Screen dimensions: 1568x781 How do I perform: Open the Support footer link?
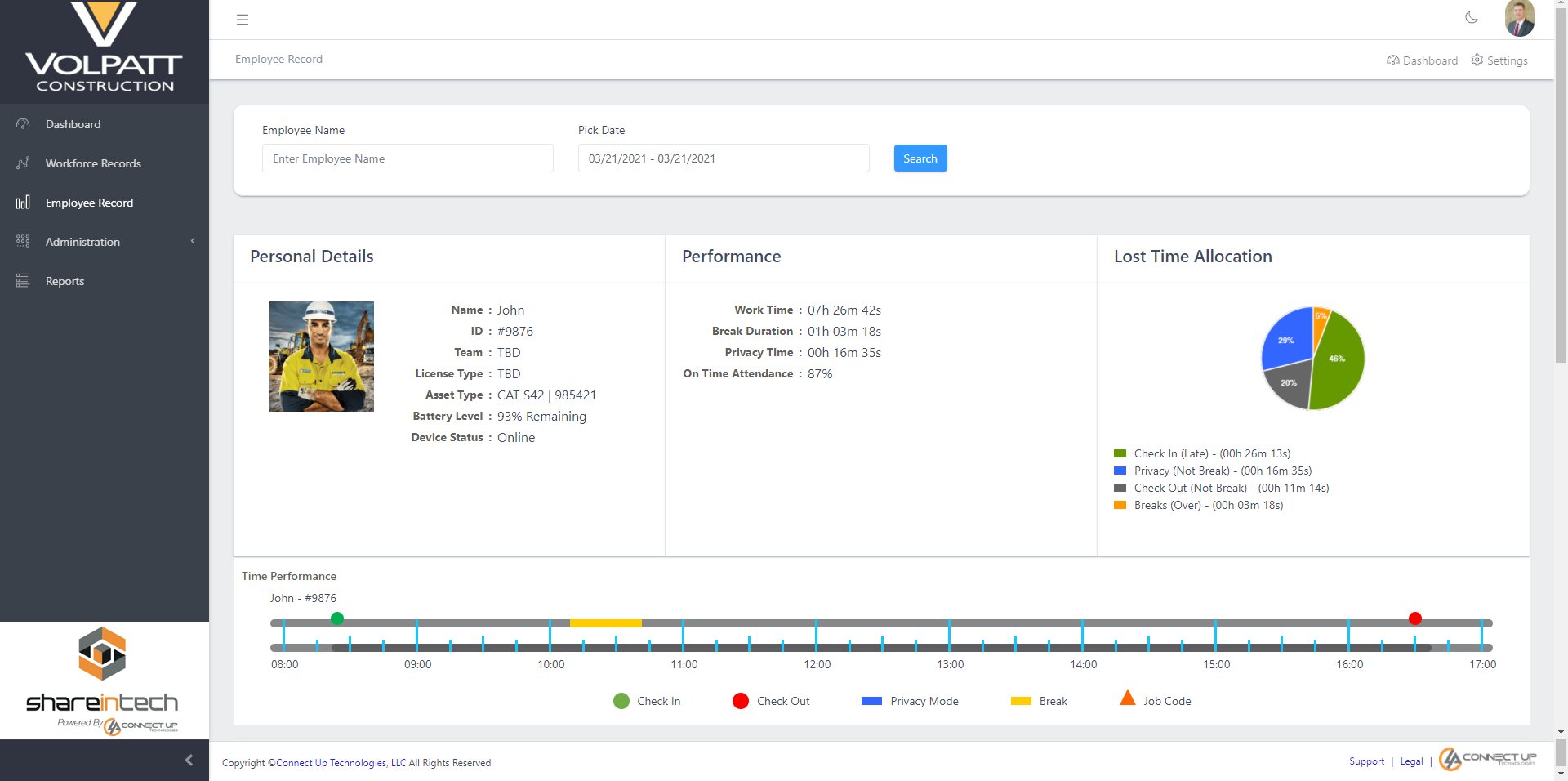click(1366, 761)
